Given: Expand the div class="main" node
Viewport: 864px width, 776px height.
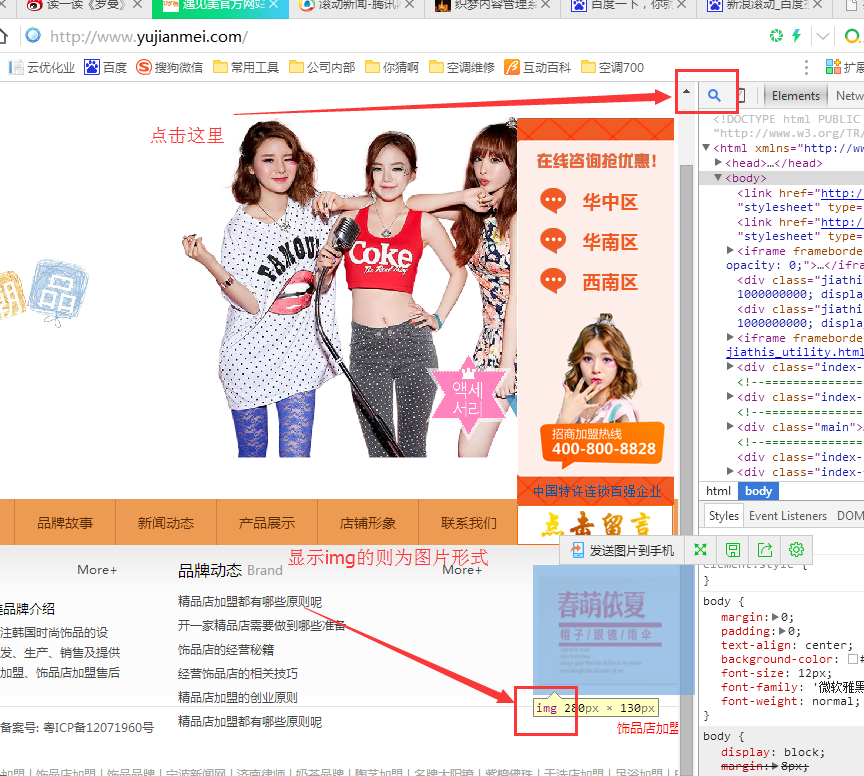Looking at the screenshot, I should pyautogui.click(x=731, y=427).
